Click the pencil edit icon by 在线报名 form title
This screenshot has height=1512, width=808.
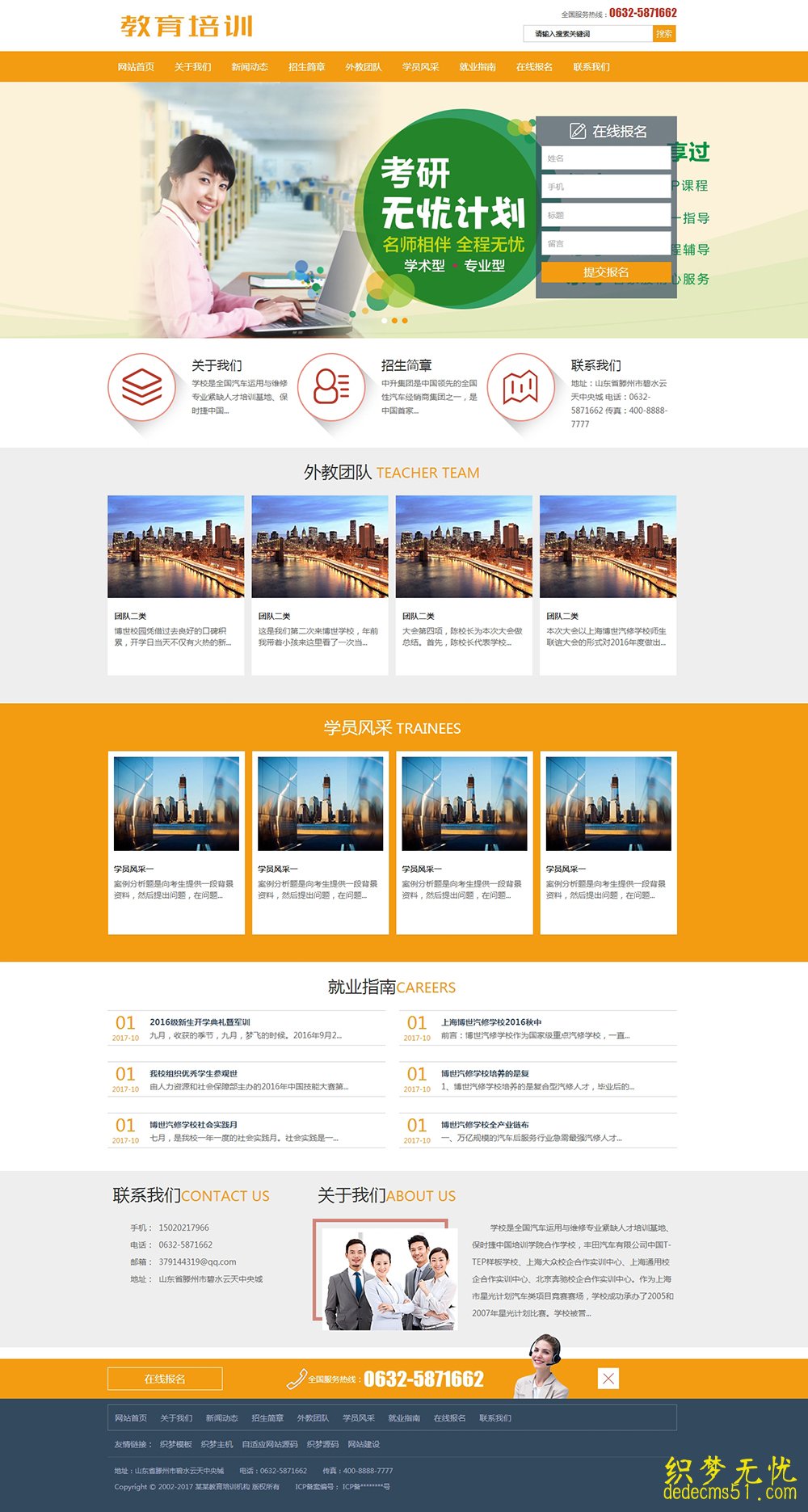point(578,131)
